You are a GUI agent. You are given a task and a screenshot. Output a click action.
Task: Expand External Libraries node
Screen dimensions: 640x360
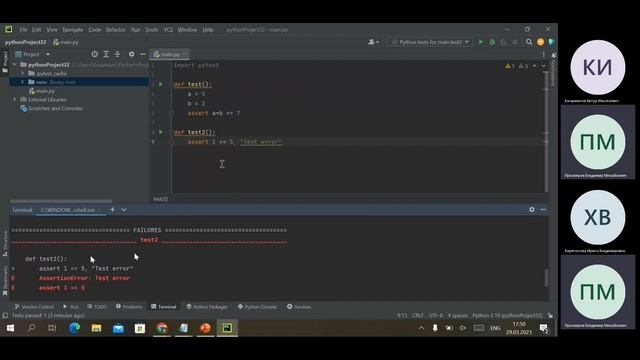[x=15, y=100]
